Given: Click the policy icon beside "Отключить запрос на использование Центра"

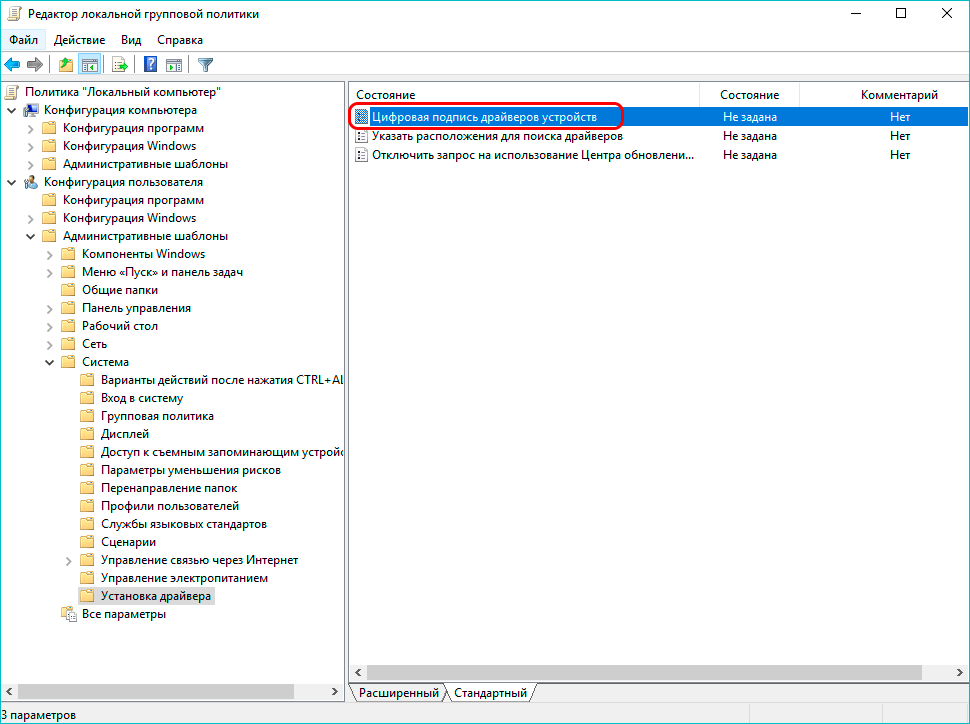Looking at the screenshot, I should click(361, 155).
